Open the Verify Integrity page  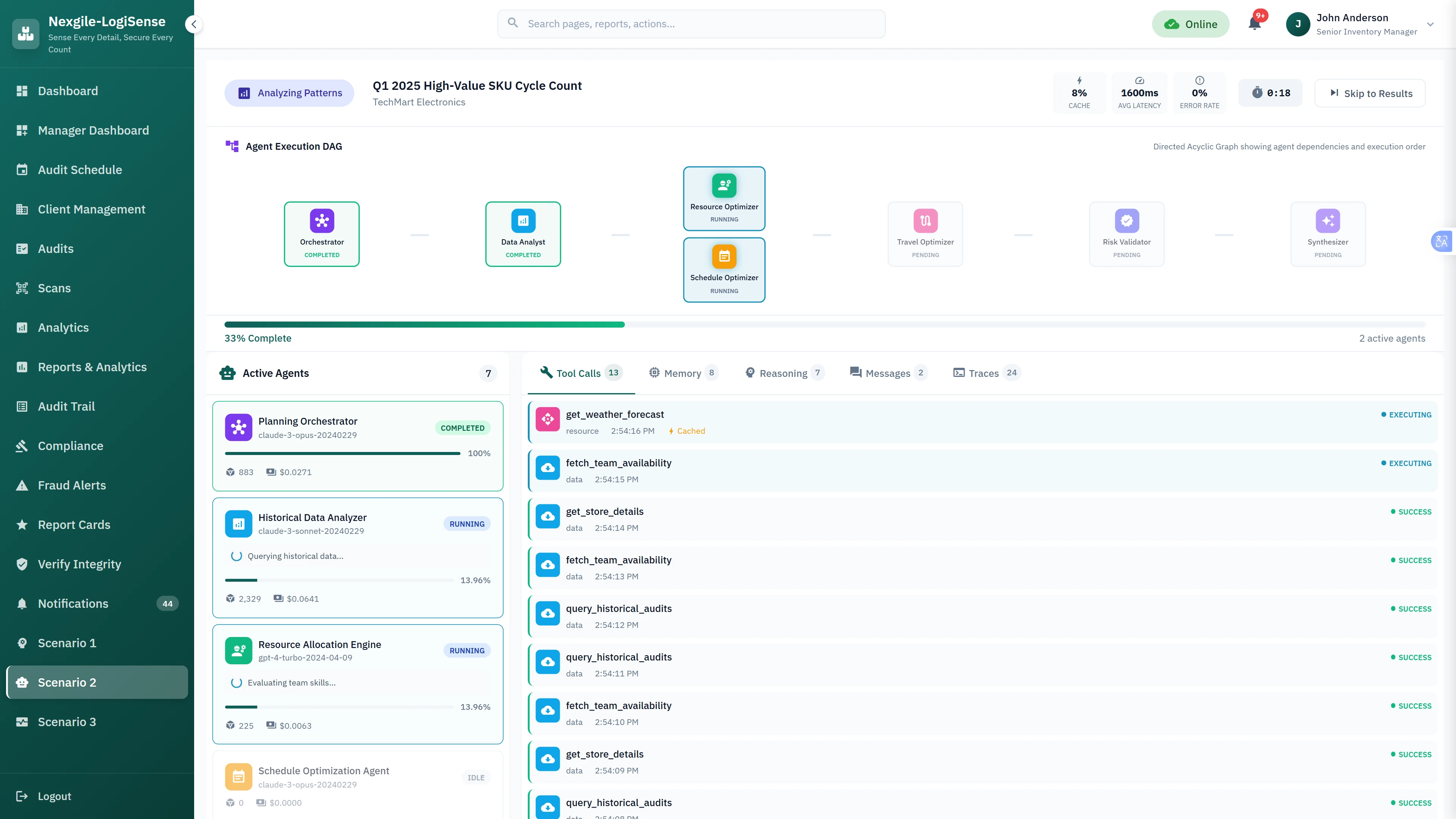pos(79,563)
